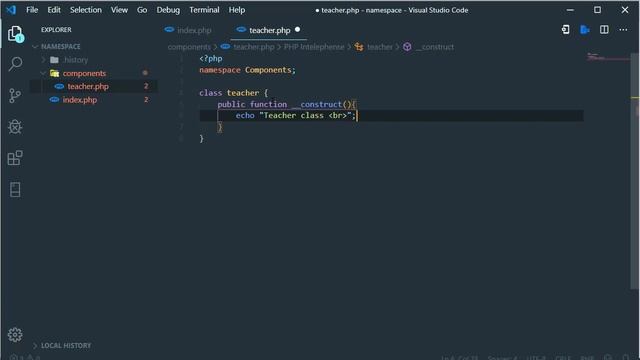Minimize the VS Code window

570,10
